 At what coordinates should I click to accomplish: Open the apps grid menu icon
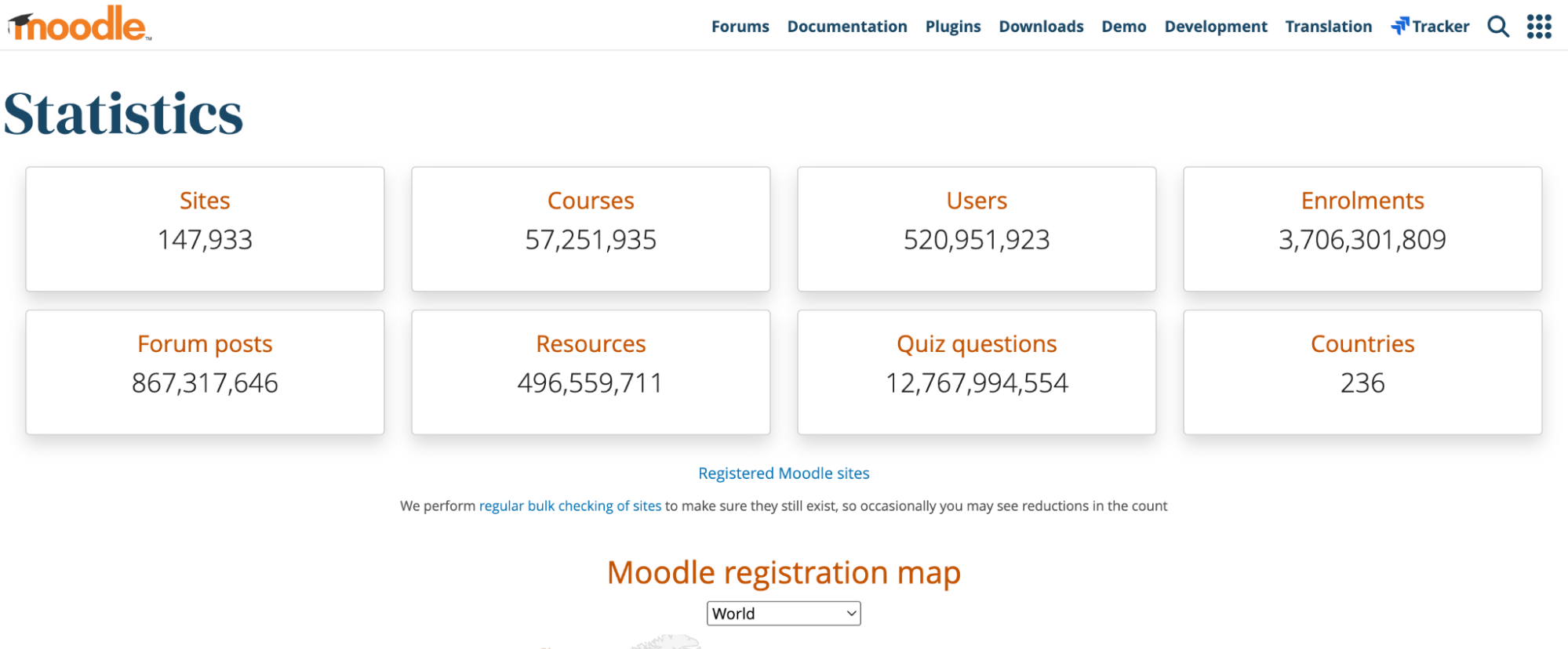(1539, 27)
